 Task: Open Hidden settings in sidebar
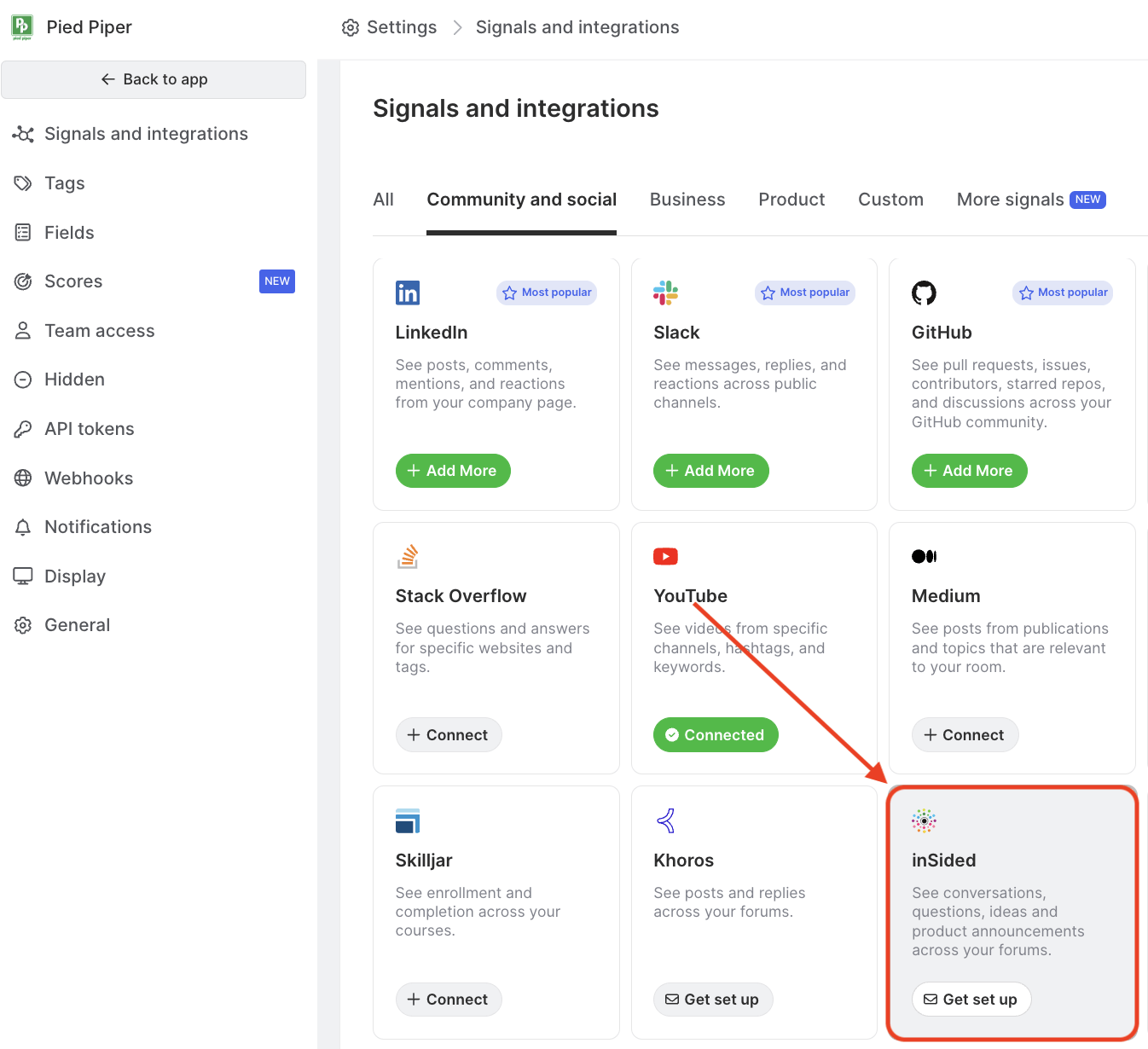[x=74, y=380]
